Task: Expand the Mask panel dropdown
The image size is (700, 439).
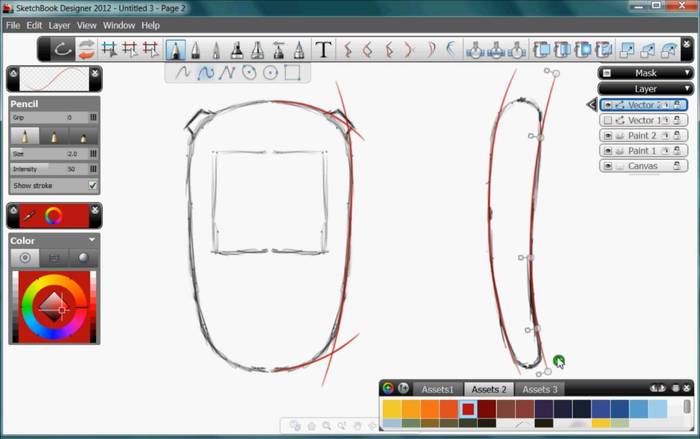Action: click(x=688, y=73)
